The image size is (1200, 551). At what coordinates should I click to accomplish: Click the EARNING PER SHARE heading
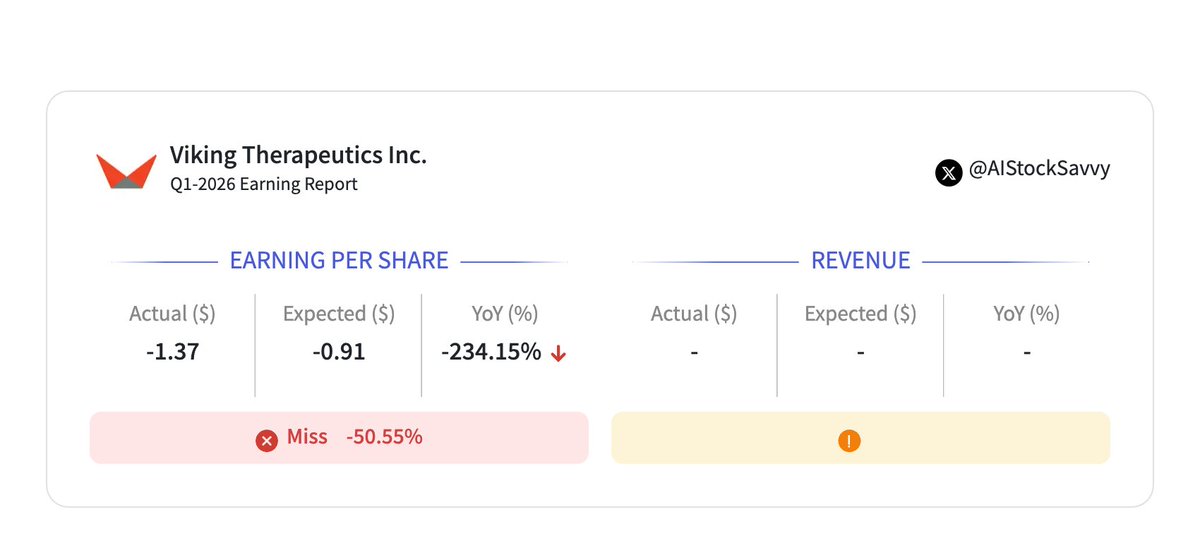coord(339,261)
